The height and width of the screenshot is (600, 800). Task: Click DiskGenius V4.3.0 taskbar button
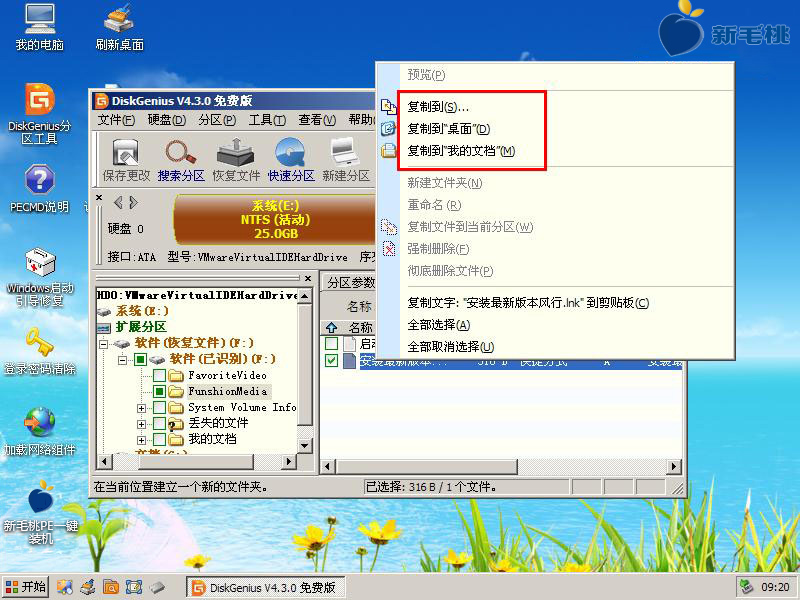(x=265, y=587)
